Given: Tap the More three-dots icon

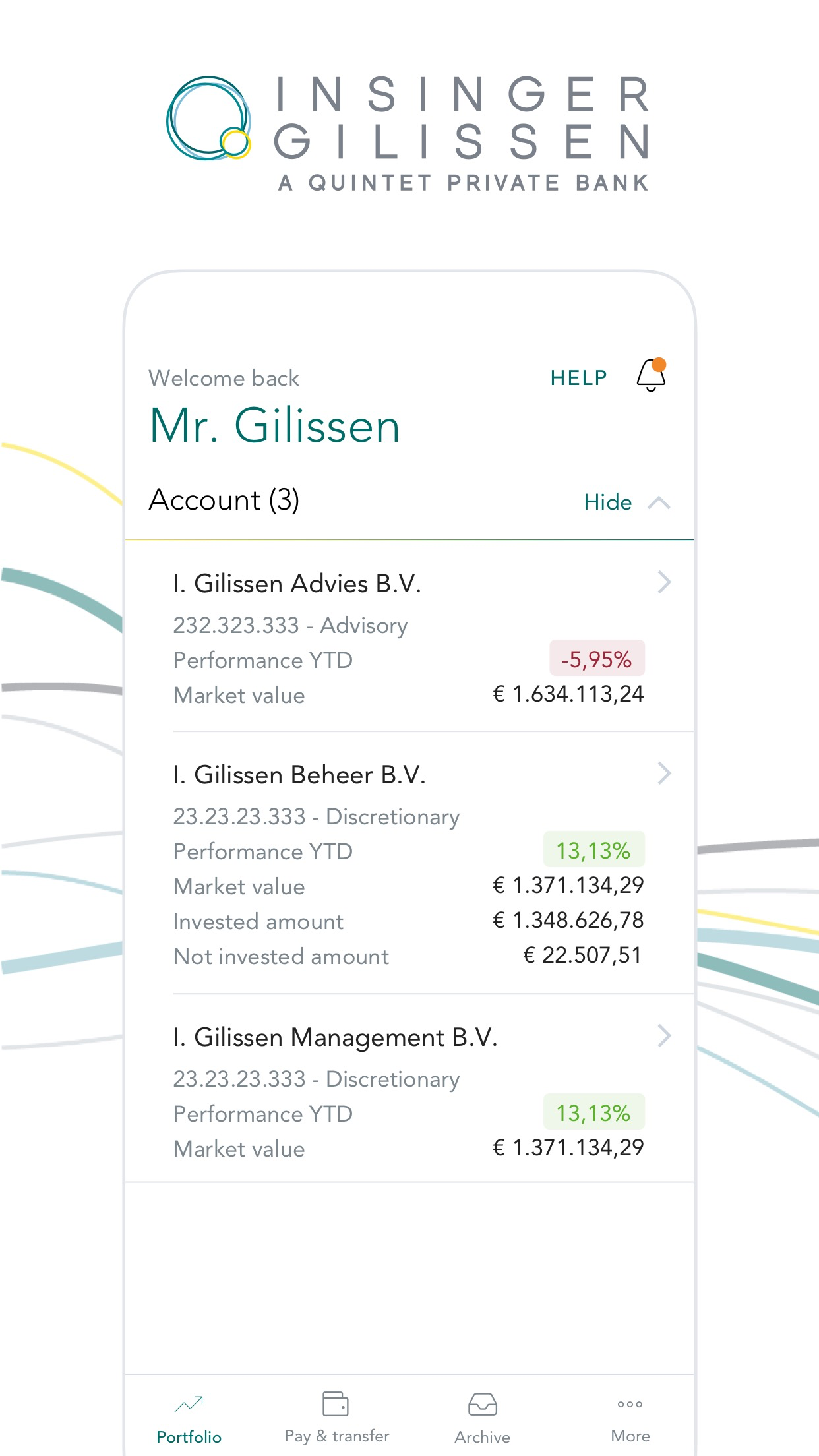Looking at the screenshot, I should [630, 1405].
